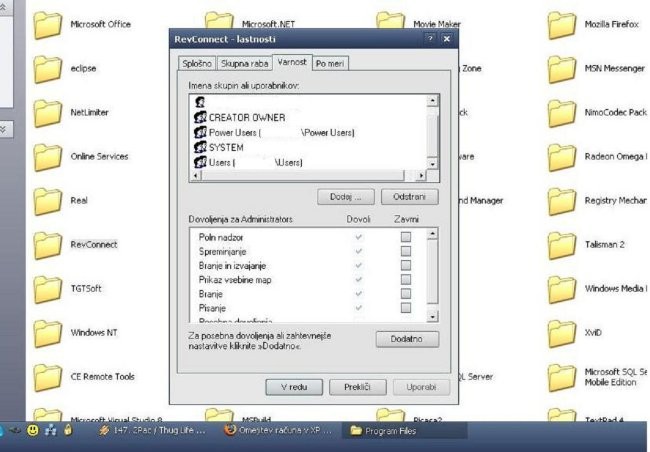
Task: Open the Real folder icon
Action: click(47, 201)
